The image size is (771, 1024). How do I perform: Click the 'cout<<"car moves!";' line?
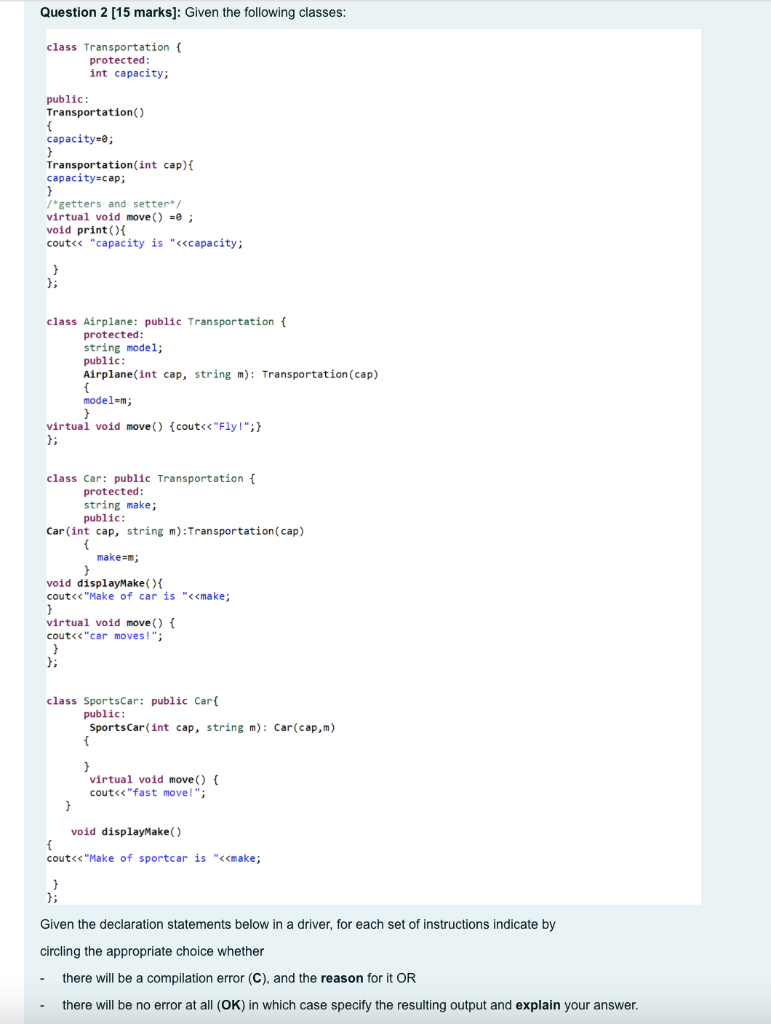(104, 635)
